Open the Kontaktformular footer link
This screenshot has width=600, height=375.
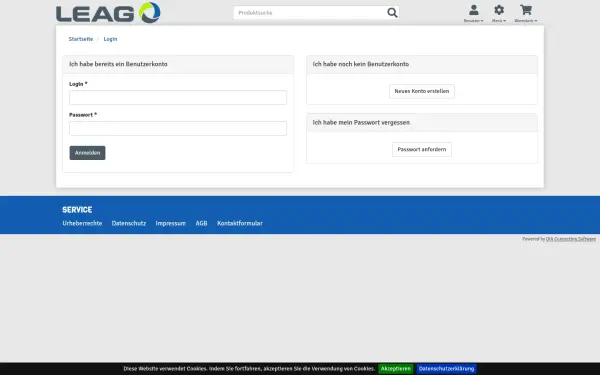240,223
